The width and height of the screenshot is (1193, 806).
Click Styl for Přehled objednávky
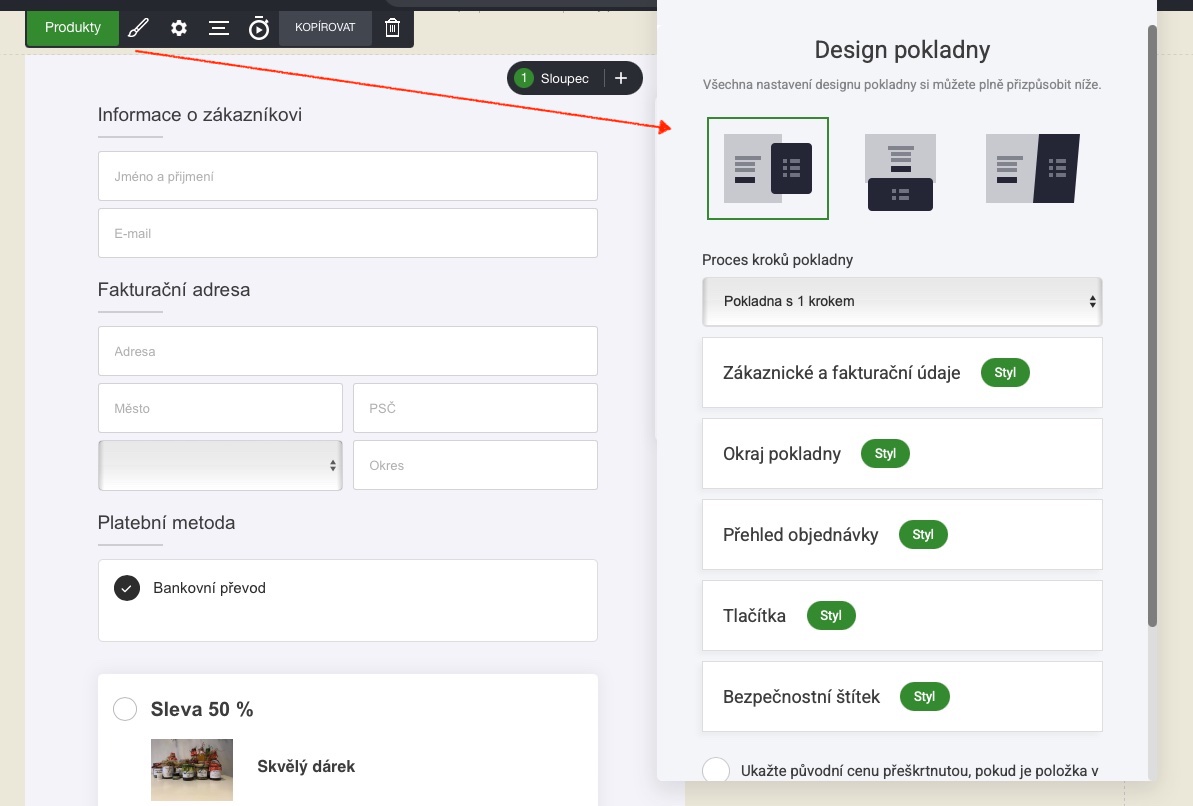click(923, 534)
